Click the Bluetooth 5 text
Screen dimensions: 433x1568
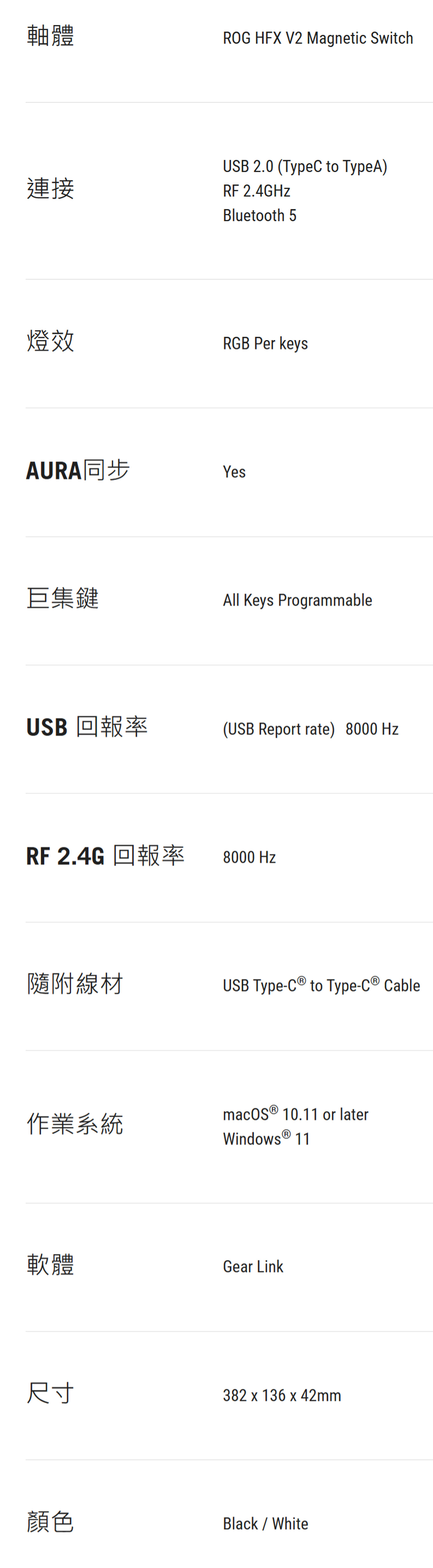(260, 216)
